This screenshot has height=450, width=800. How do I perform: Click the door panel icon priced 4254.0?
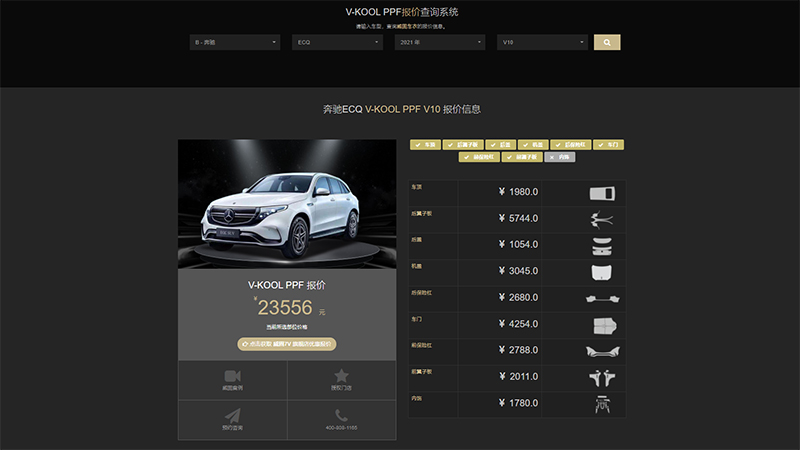pos(599,324)
